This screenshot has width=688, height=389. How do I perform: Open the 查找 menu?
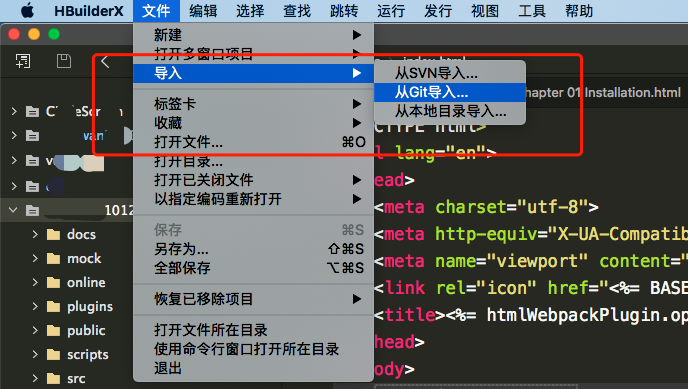(x=297, y=11)
